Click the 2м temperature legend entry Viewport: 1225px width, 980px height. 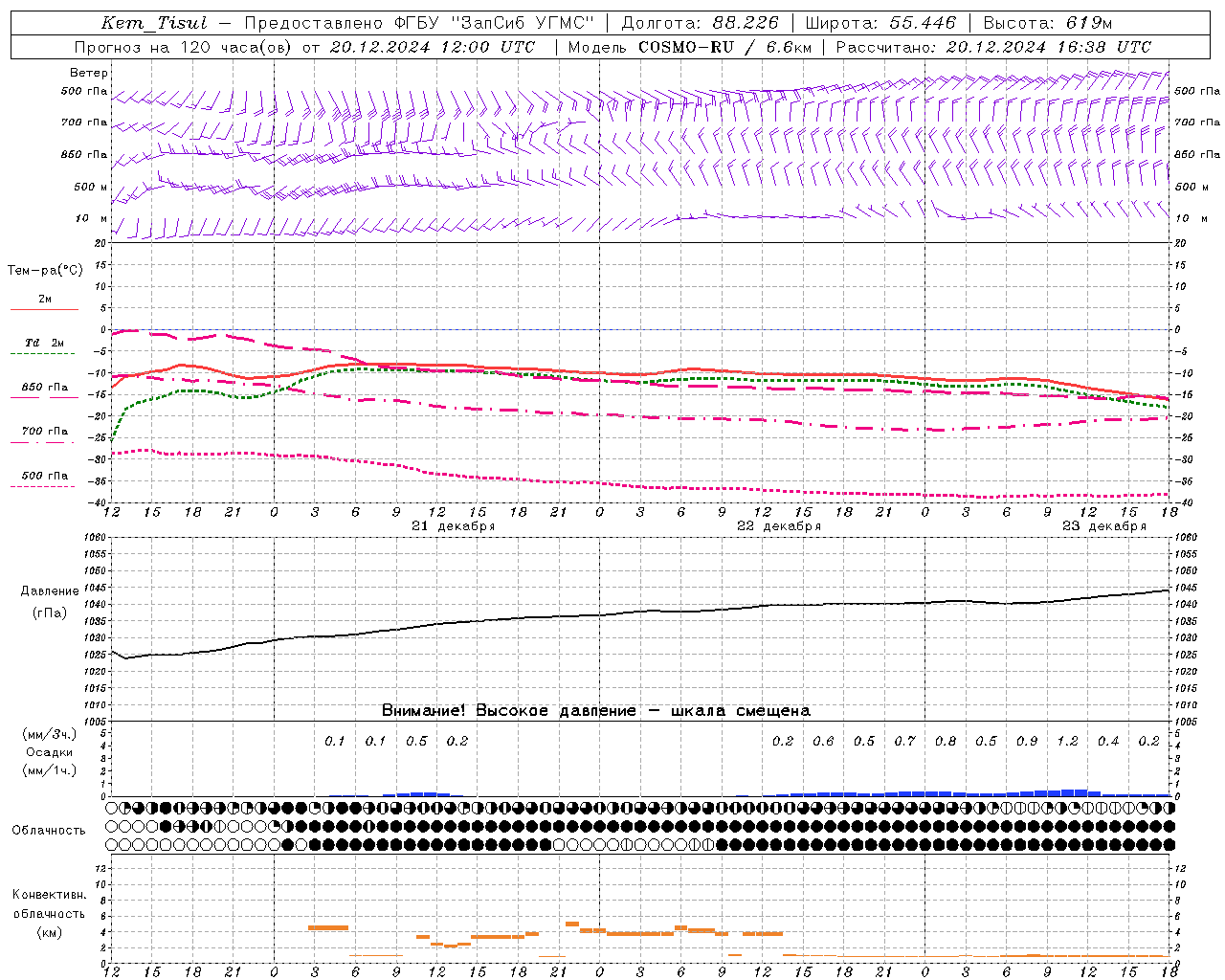(x=45, y=300)
